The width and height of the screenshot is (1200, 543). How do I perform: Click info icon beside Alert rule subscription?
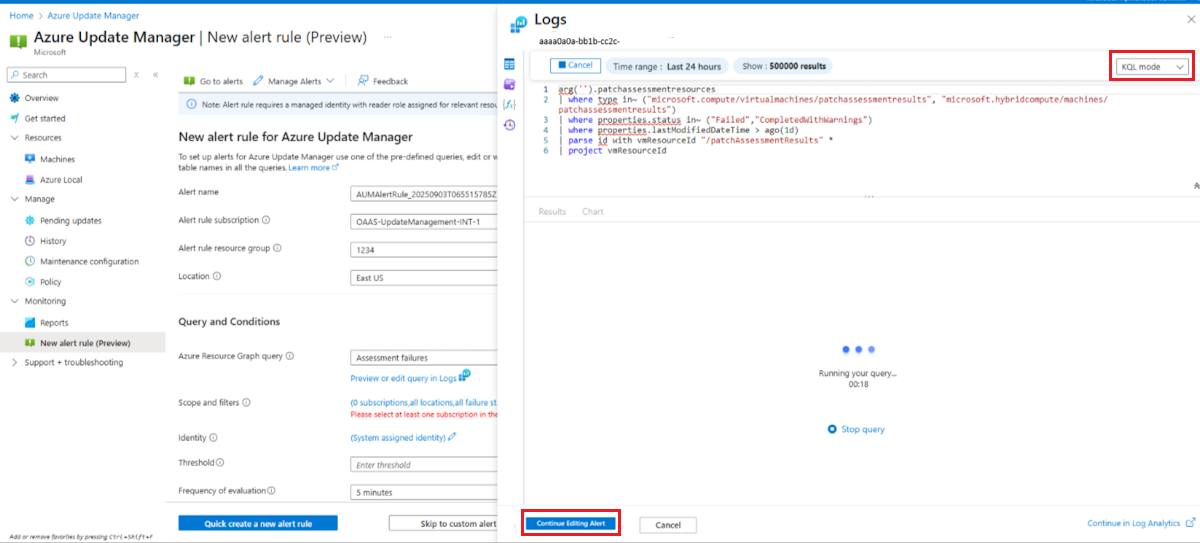point(266,220)
